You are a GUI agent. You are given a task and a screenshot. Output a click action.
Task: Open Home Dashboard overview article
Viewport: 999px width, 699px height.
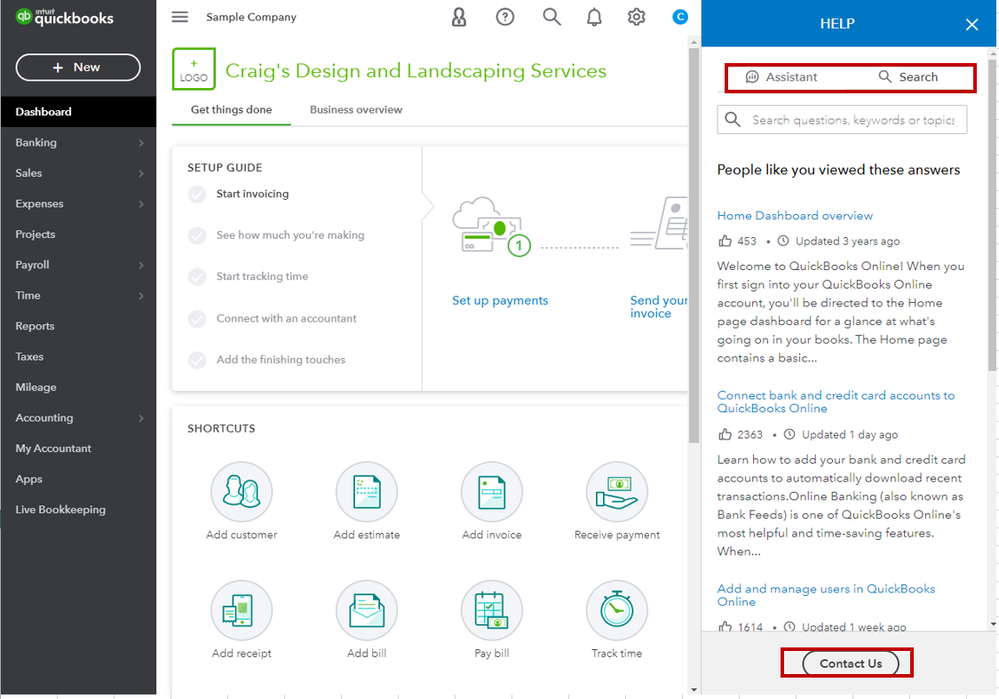(x=794, y=215)
